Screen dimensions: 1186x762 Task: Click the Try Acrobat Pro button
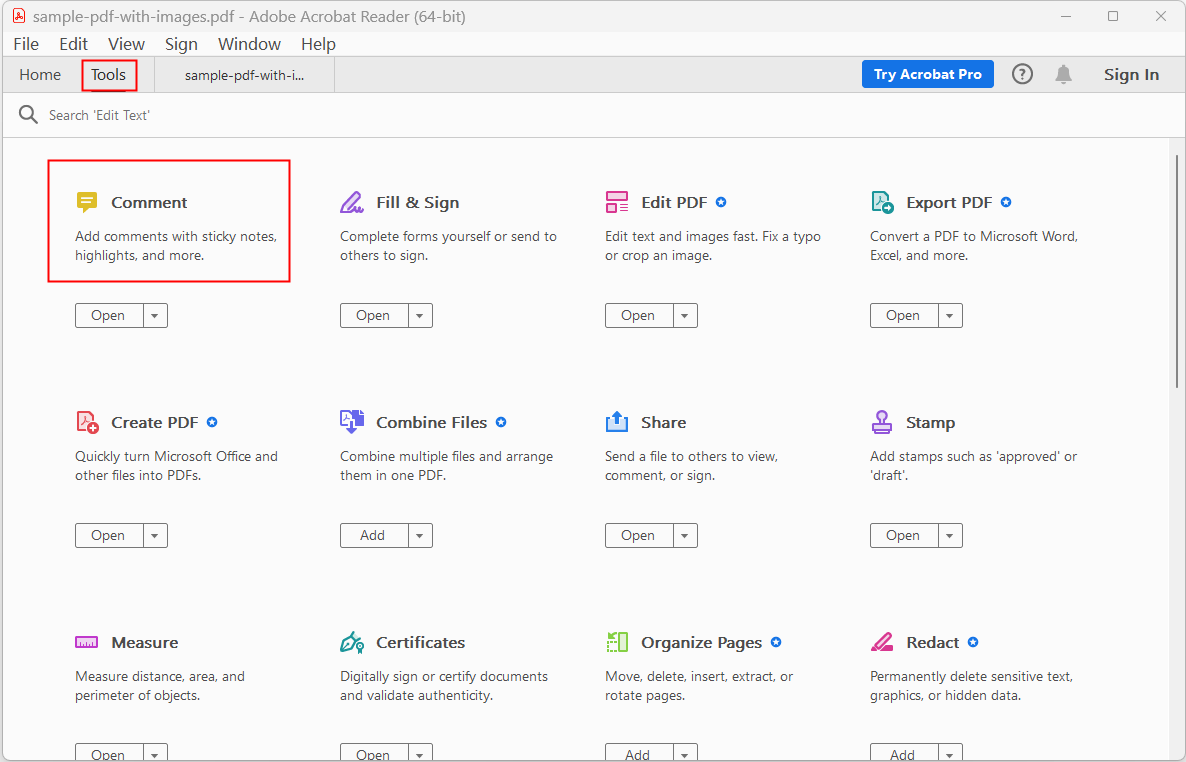click(927, 73)
